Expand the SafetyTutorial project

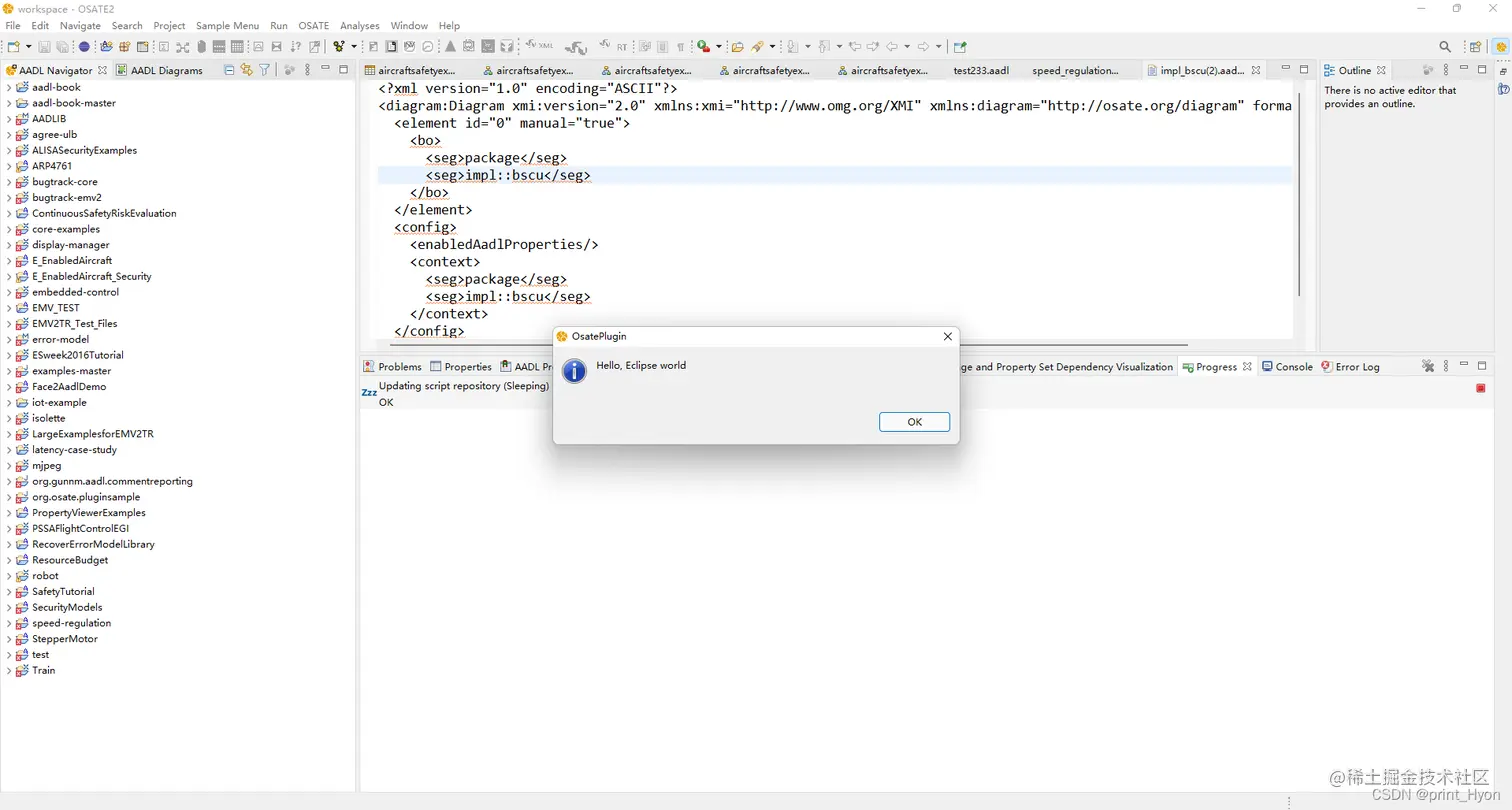tap(9, 592)
